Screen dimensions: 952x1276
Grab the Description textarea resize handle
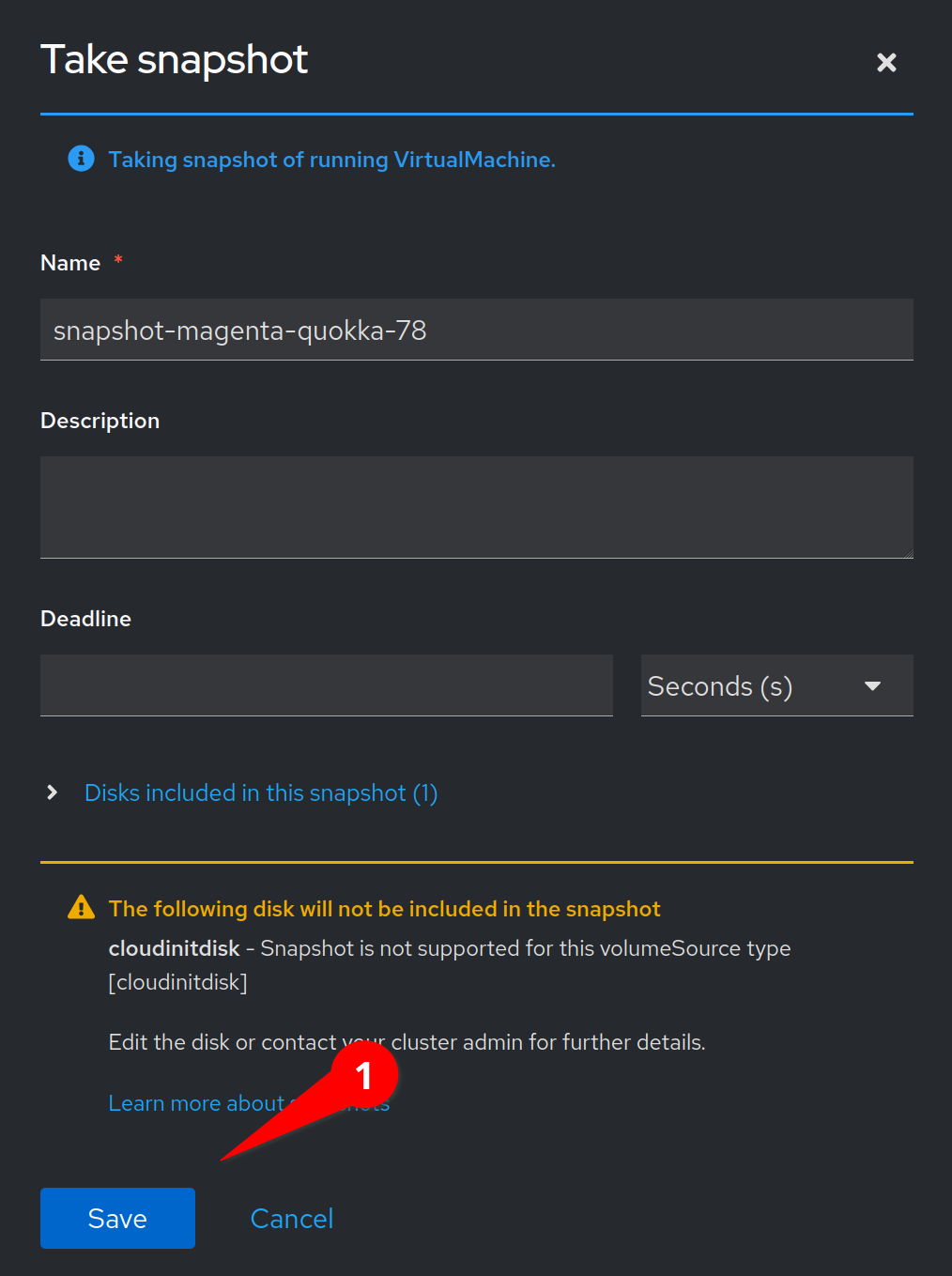point(908,553)
